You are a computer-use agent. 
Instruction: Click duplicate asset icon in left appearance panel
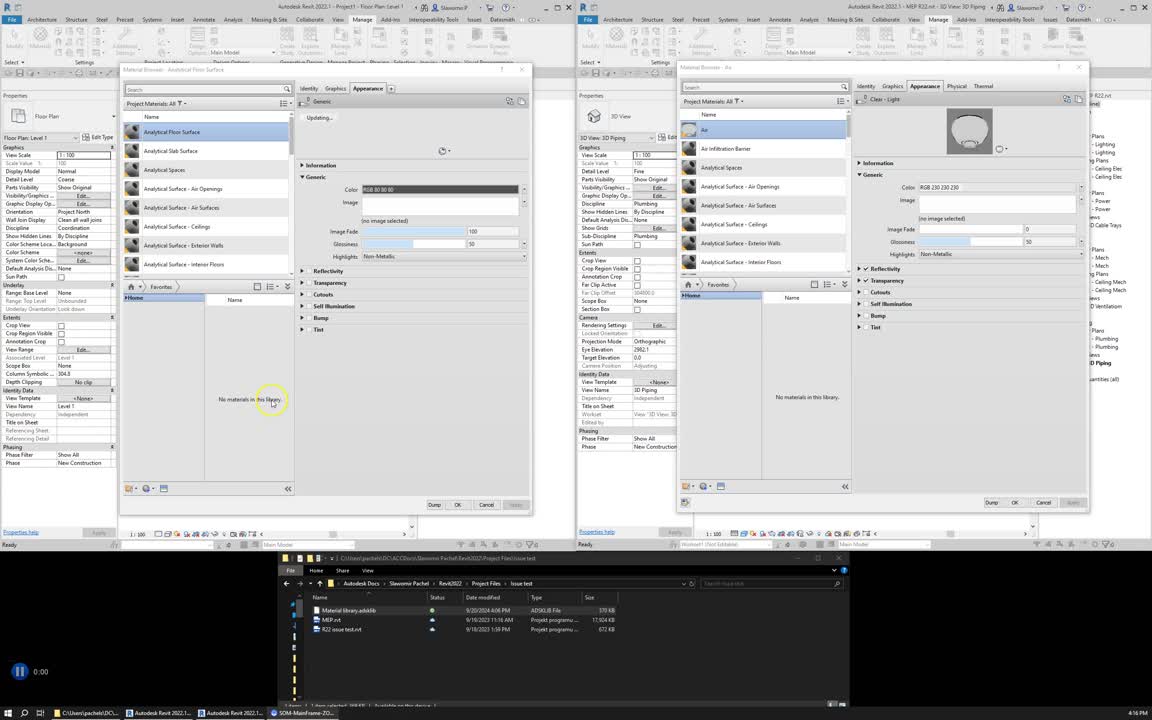tap(522, 101)
